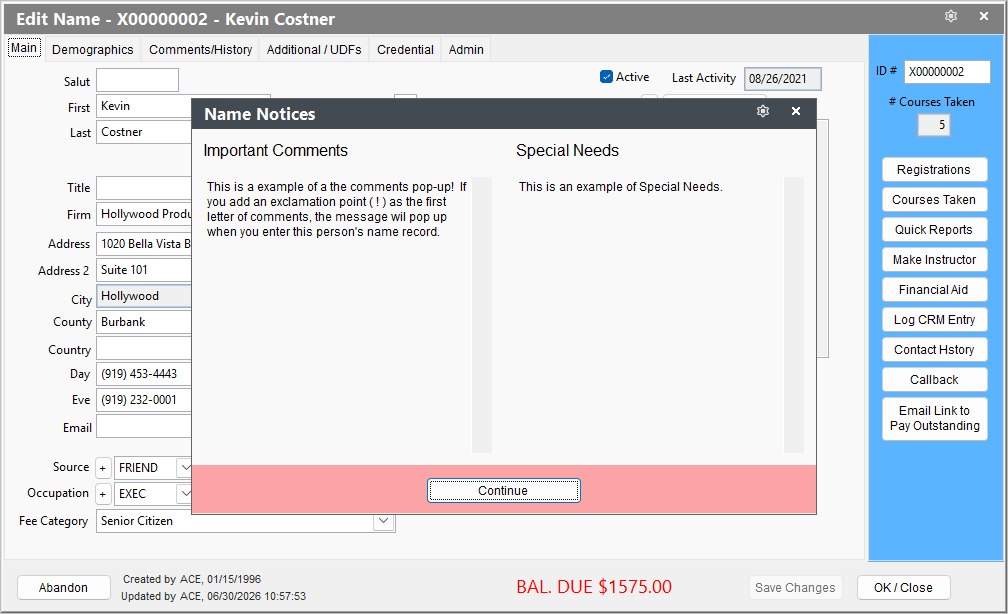Click the Last Activity date field
Viewport: 1008px width, 614px height.
(x=782, y=79)
